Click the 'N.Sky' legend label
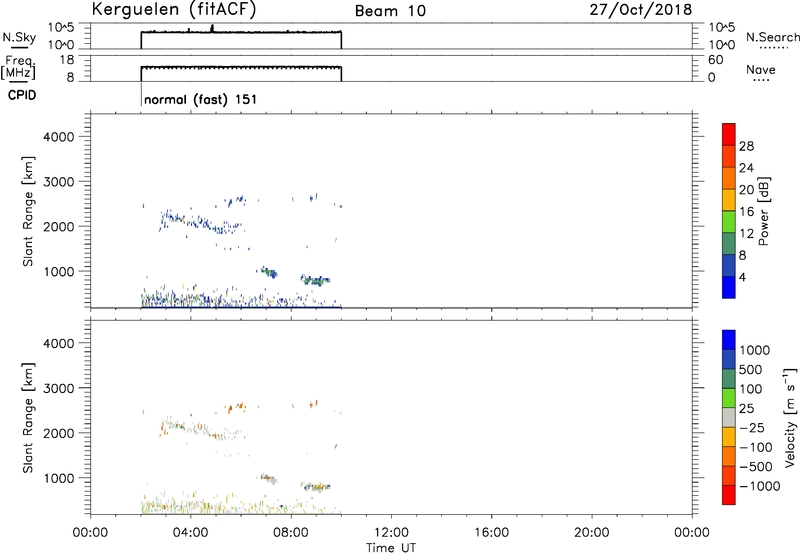Viewport: 800px width, 554px height. click(x=19, y=37)
